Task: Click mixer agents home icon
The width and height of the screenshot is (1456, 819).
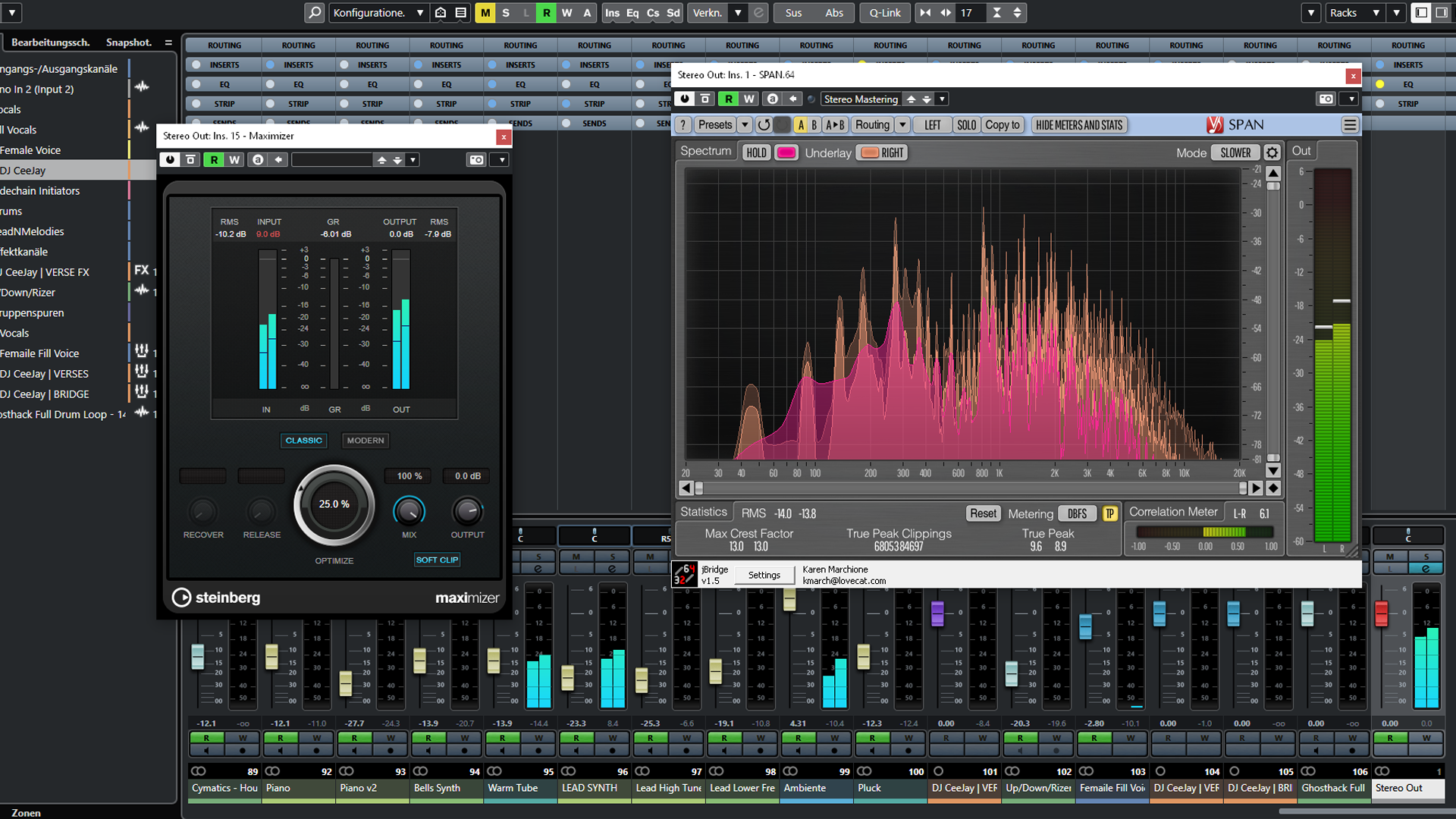Action: (x=441, y=13)
